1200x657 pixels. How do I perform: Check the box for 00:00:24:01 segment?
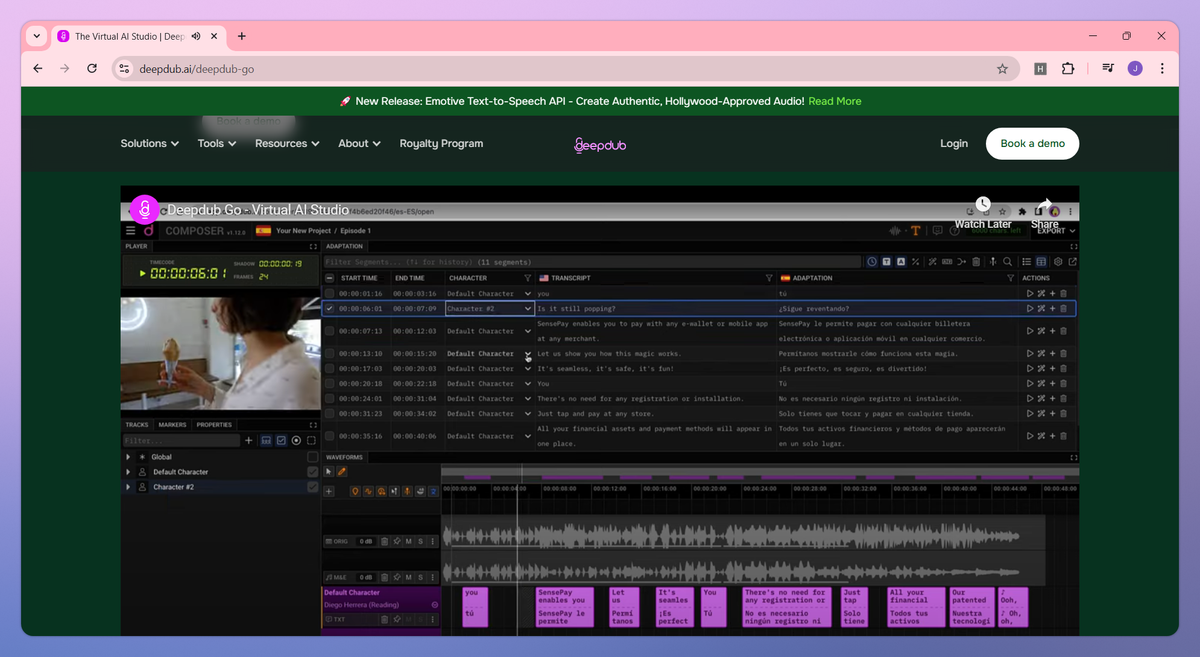click(330, 399)
